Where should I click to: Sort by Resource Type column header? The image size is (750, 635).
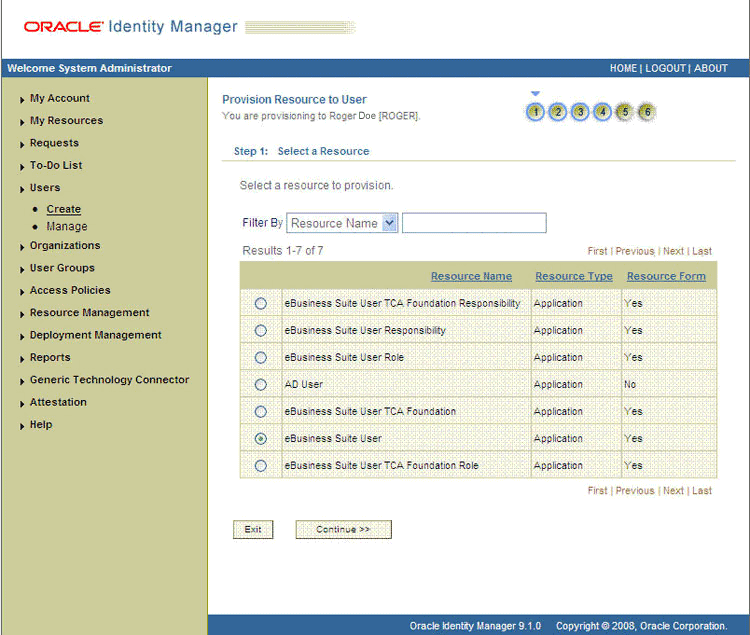tap(574, 276)
